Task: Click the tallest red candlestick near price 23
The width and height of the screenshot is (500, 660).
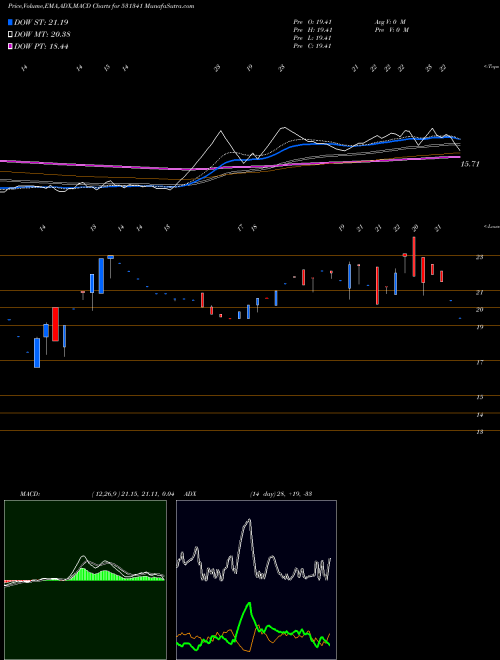Action: coord(414,256)
